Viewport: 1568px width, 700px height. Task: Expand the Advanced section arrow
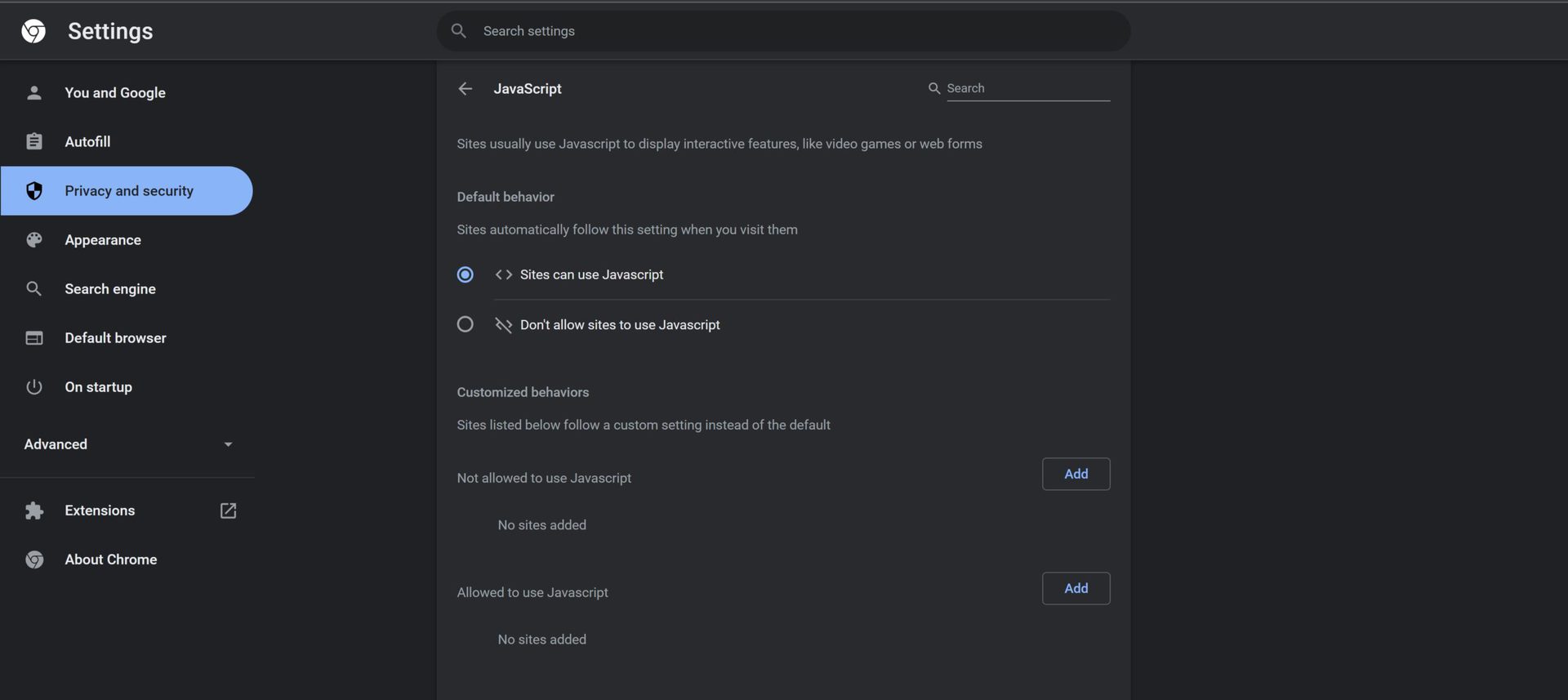pos(228,444)
